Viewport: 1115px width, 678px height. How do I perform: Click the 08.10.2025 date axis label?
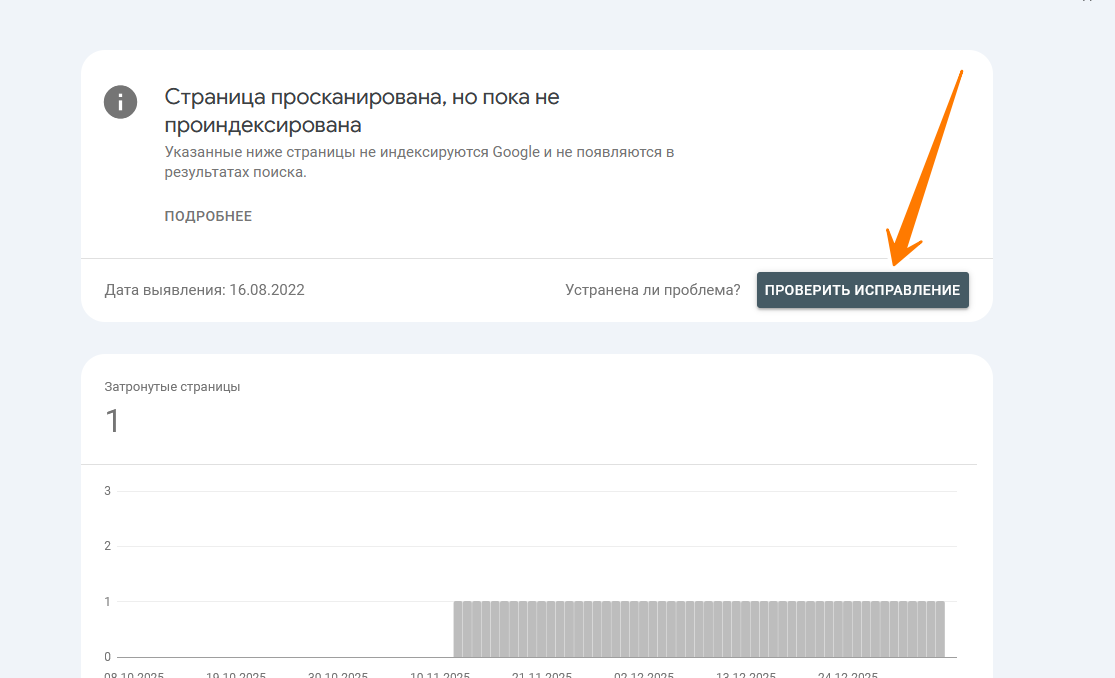(134, 674)
